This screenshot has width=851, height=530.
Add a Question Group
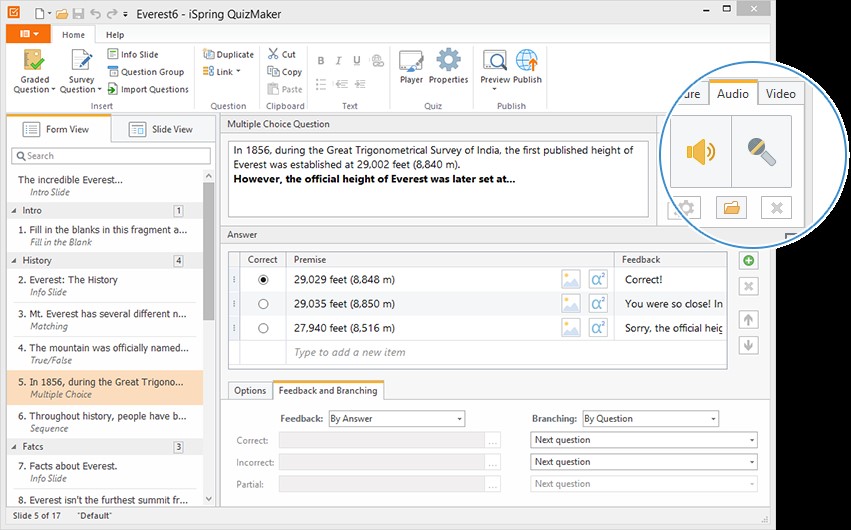click(x=146, y=72)
